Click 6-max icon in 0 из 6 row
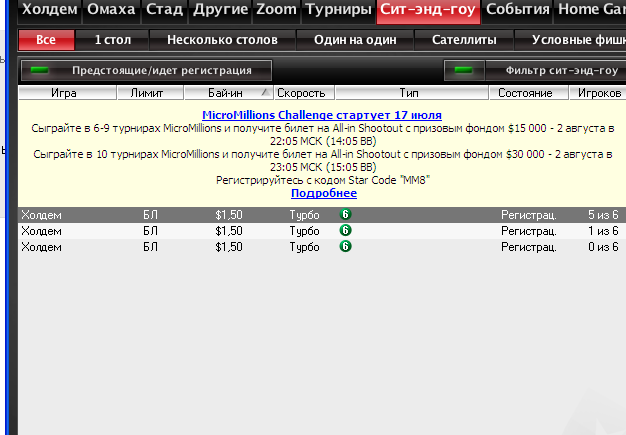This screenshot has width=626, height=435. tap(345, 246)
